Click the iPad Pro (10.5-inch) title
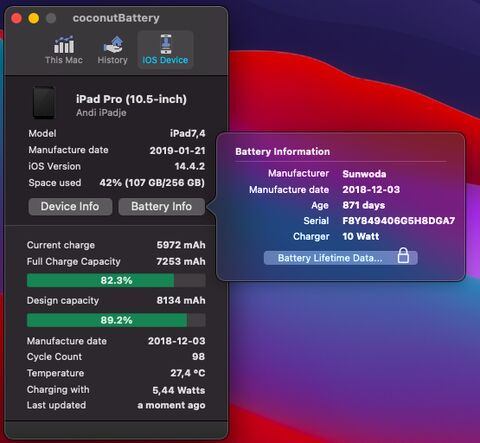The height and width of the screenshot is (443, 480). pyautogui.click(x=131, y=99)
